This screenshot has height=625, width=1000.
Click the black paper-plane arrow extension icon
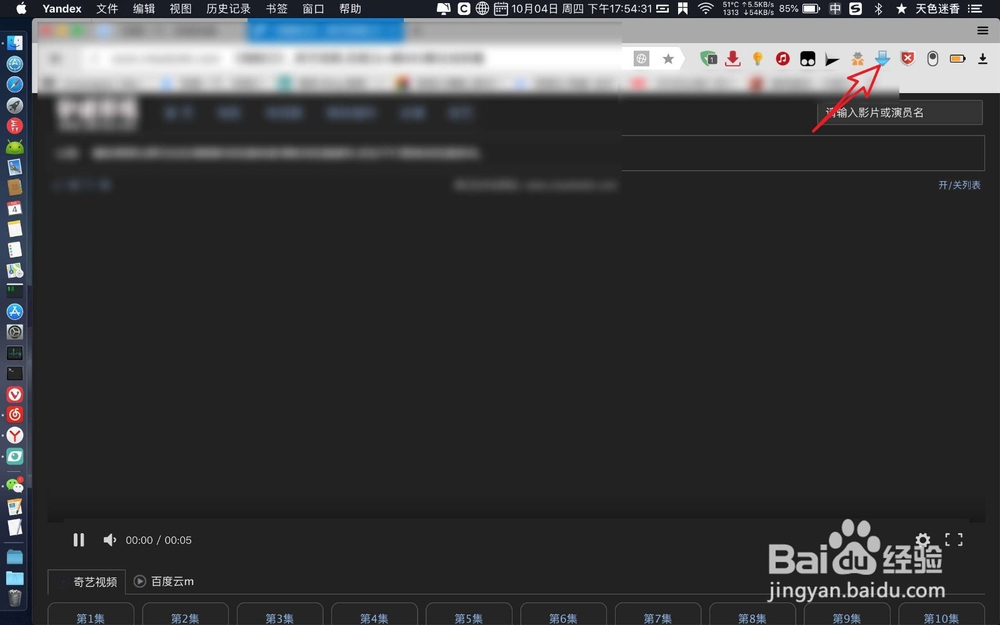[x=832, y=59]
